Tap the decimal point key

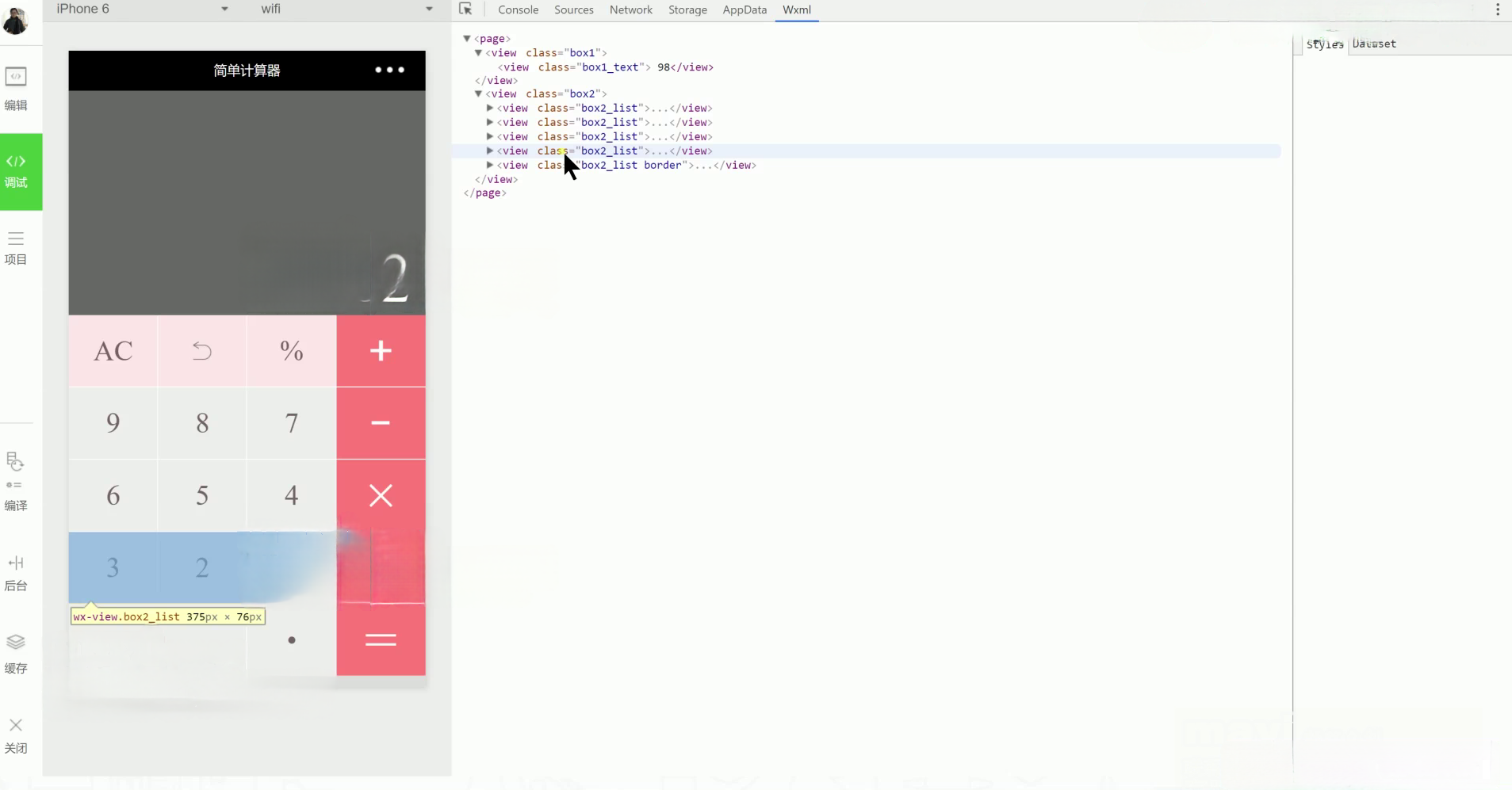point(292,639)
